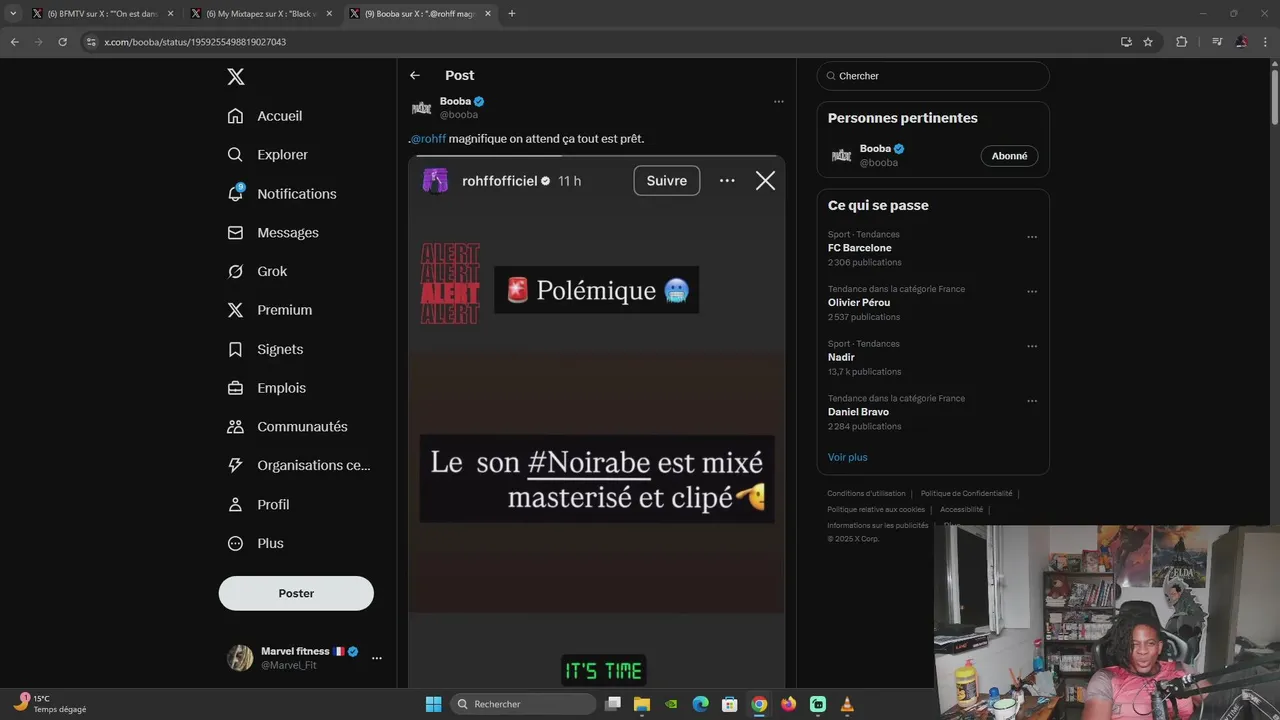Close the My Mixtapez tab

click(329, 14)
